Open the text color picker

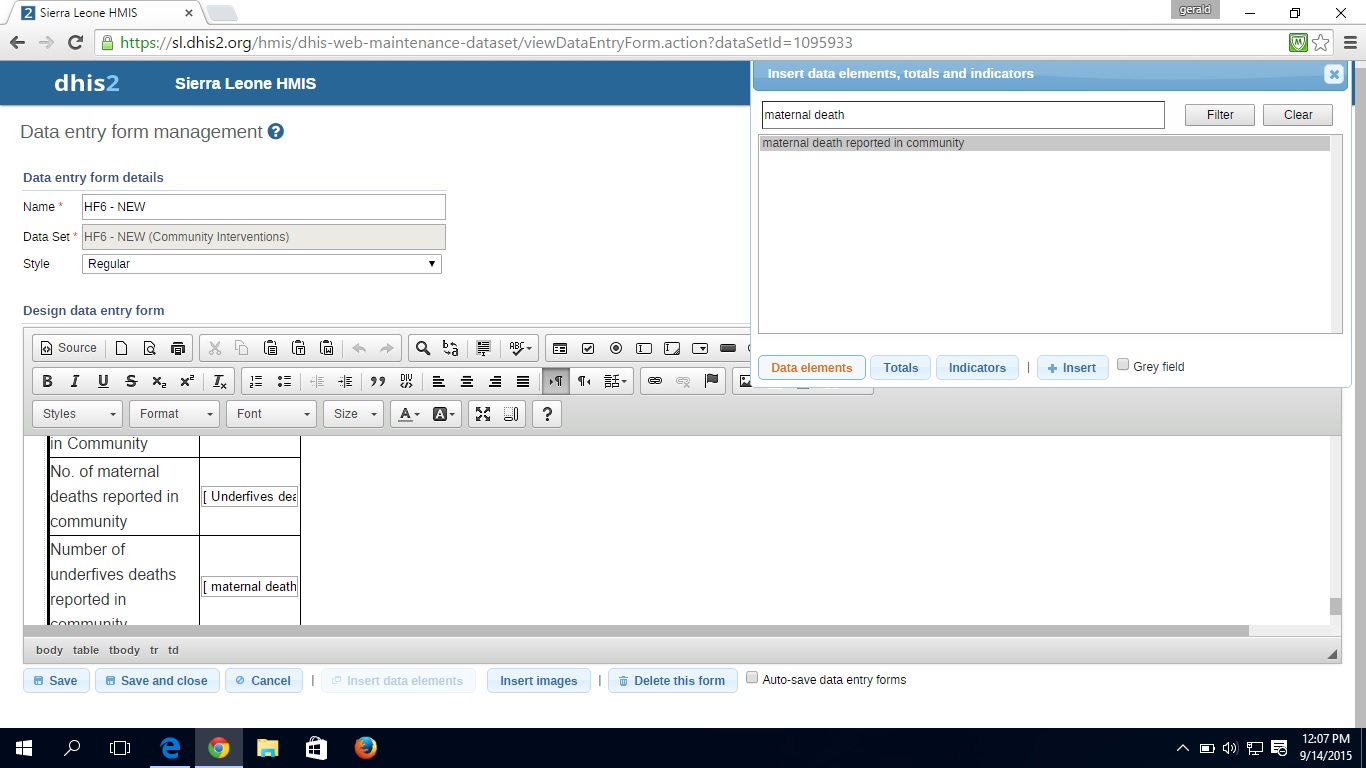point(408,414)
